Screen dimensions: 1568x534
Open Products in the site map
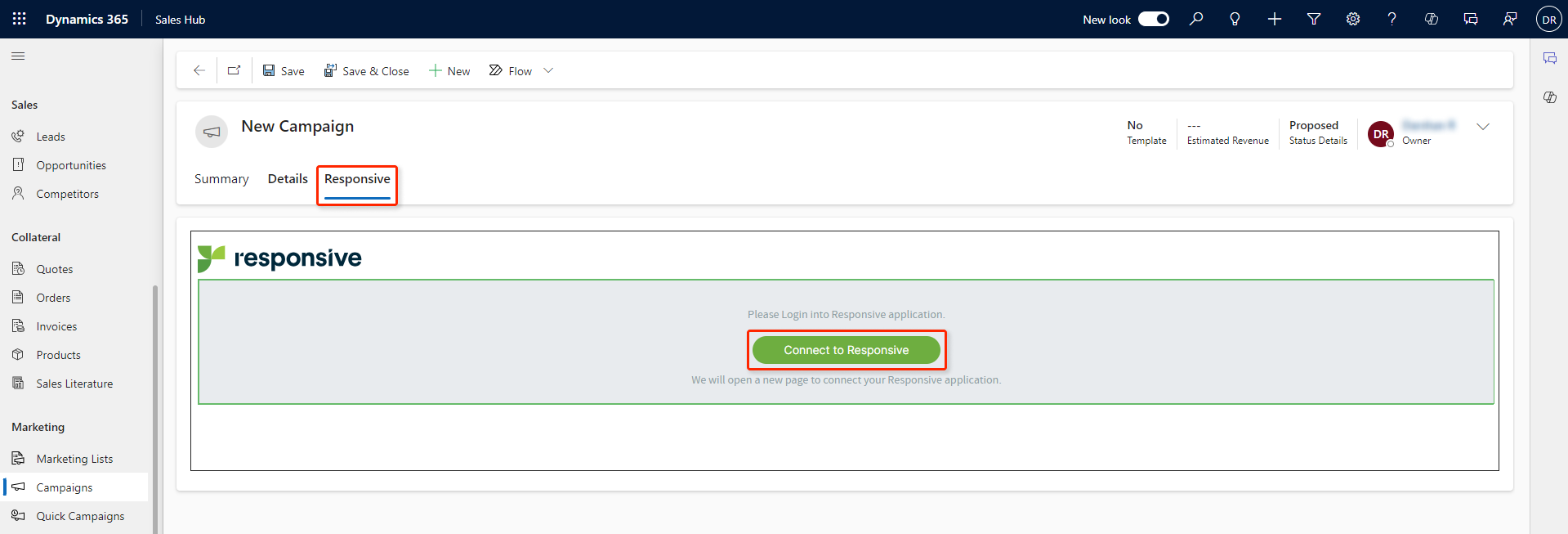click(58, 355)
